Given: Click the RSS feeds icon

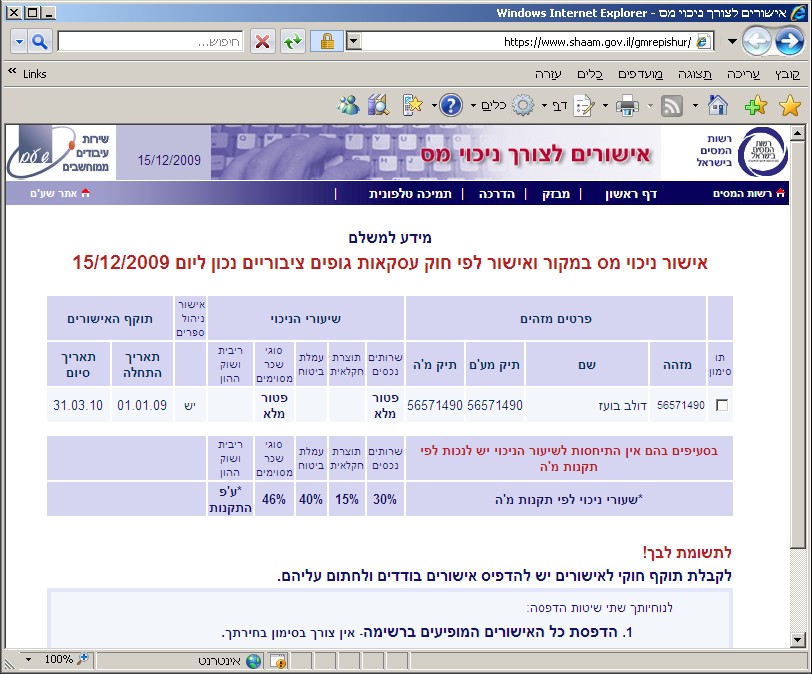Looking at the screenshot, I should pos(672,105).
